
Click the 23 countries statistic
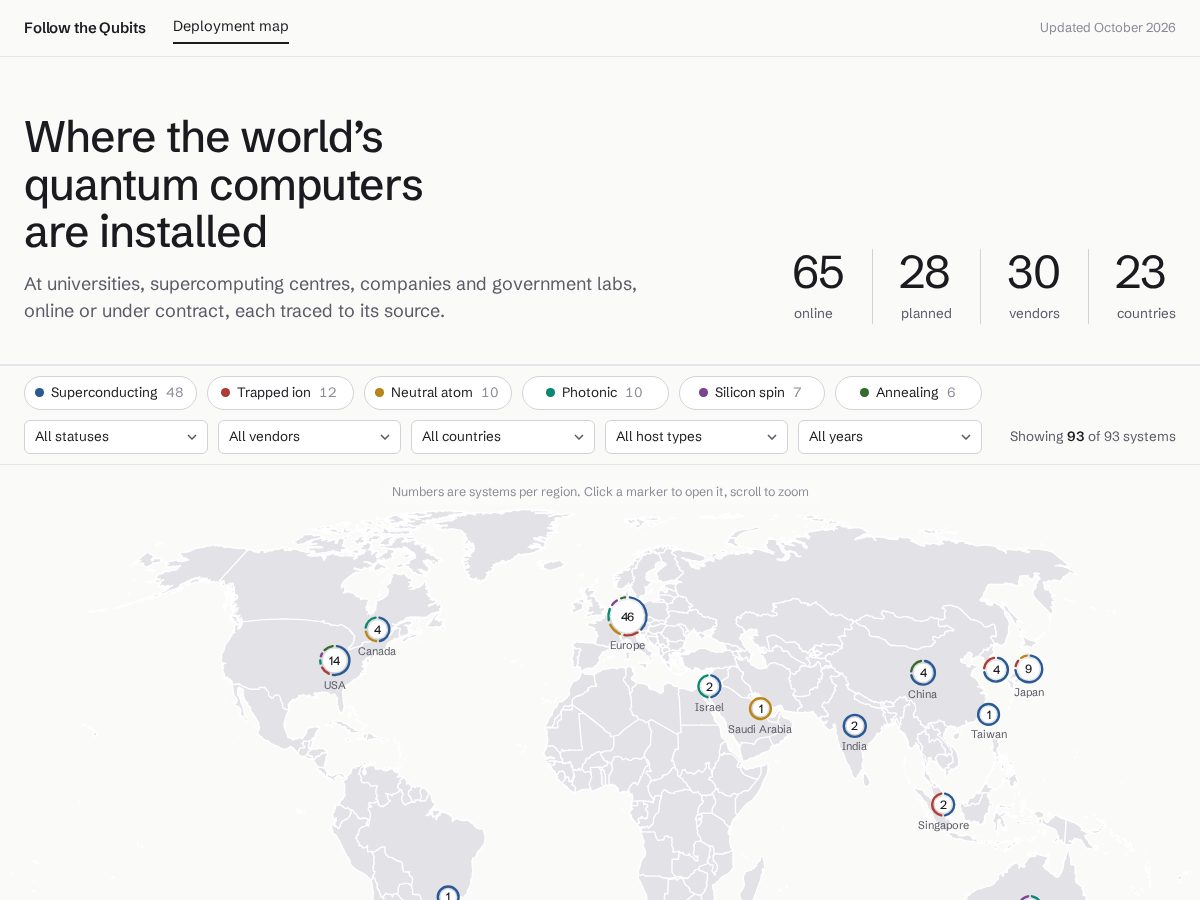(1145, 286)
